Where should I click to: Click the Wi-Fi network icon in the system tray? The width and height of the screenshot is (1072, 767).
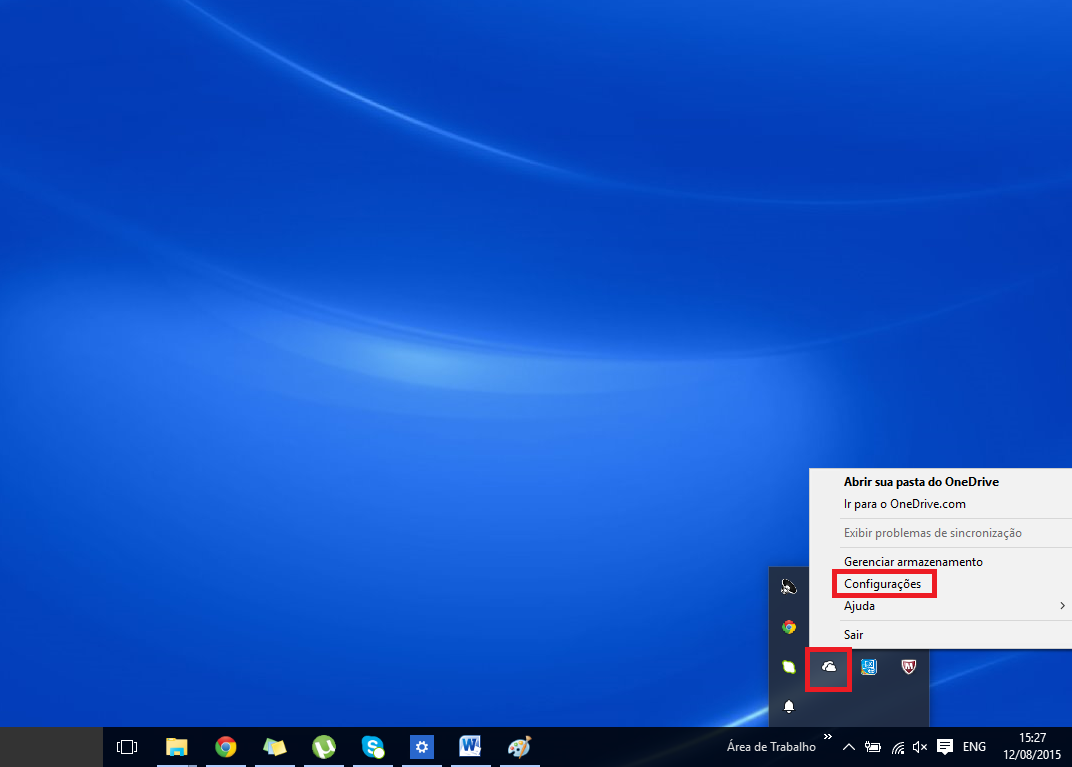point(896,746)
